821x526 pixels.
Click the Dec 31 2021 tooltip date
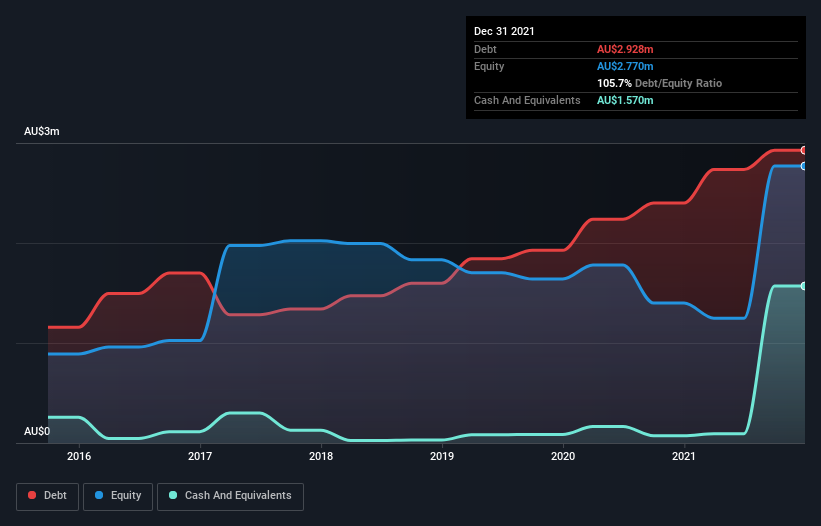tap(504, 31)
